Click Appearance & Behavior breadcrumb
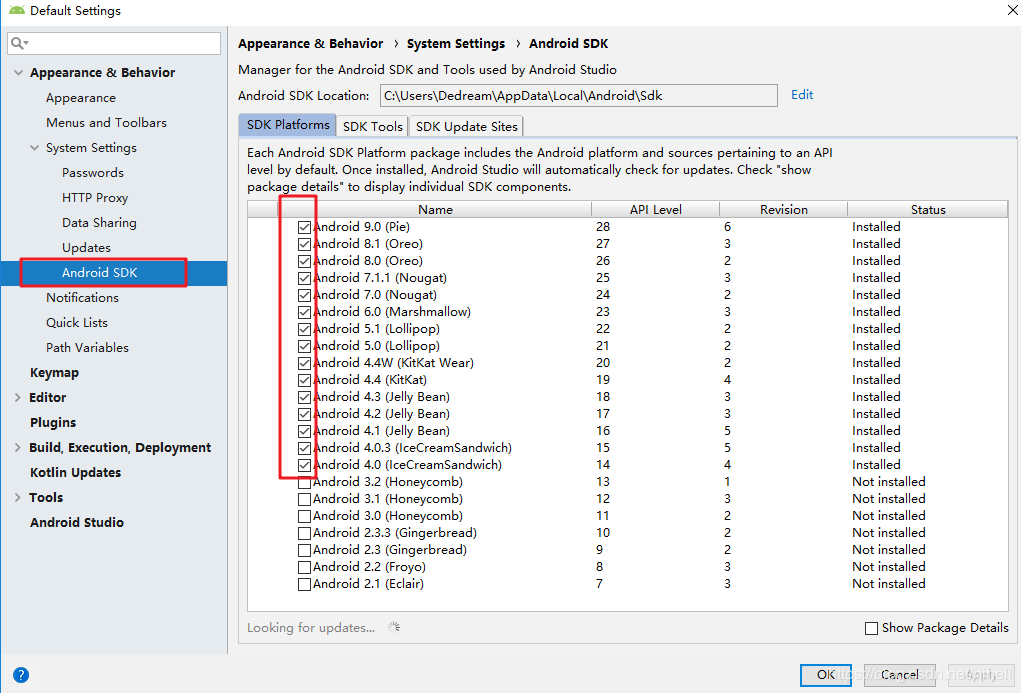Viewport: 1021px width, 693px height. (311, 44)
